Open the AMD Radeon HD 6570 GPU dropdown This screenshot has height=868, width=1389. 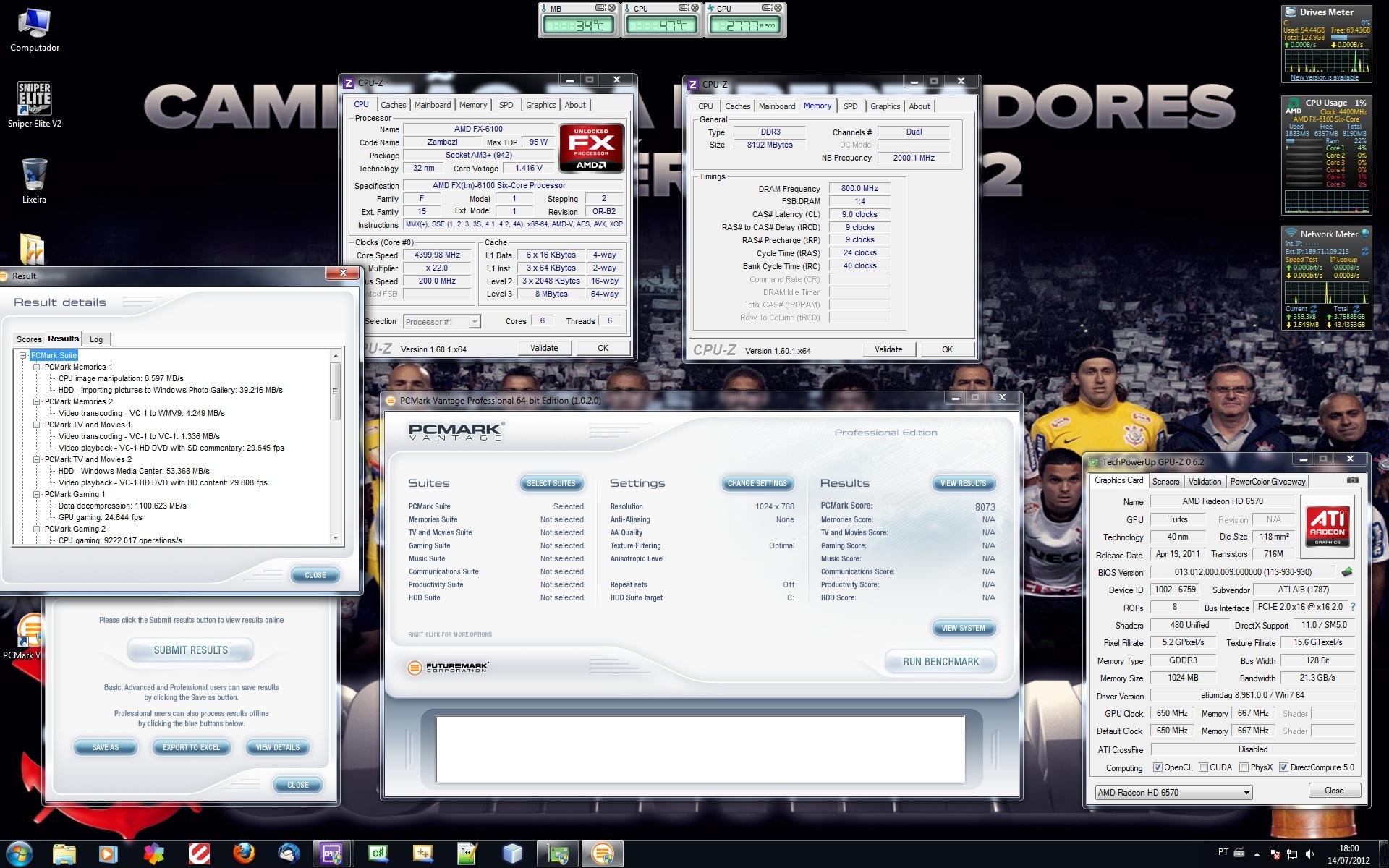point(1173,792)
